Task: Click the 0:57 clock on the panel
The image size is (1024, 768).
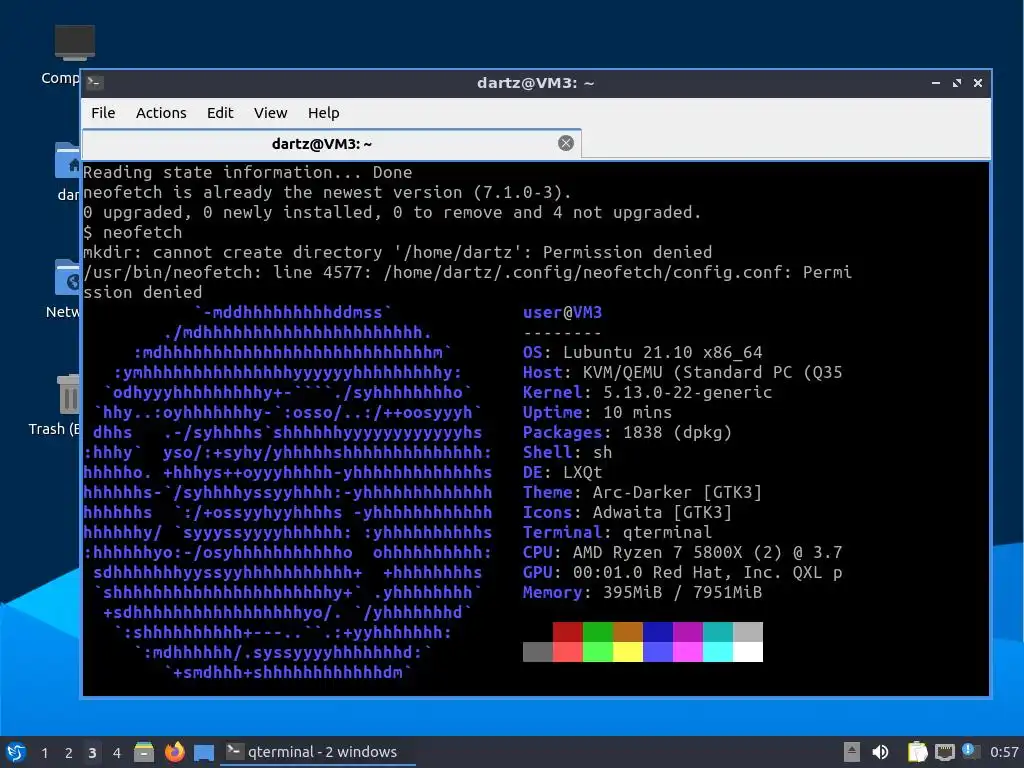Action: click(1004, 752)
